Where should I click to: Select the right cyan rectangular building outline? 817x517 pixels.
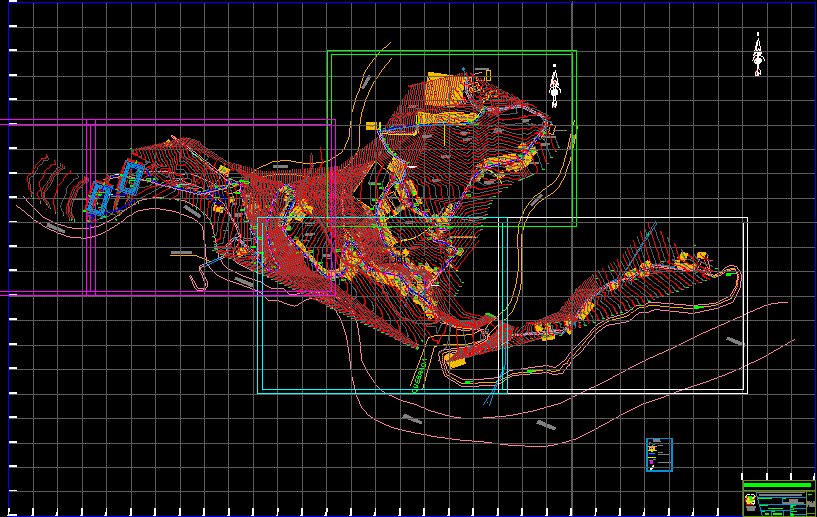pyautogui.click(x=130, y=178)
